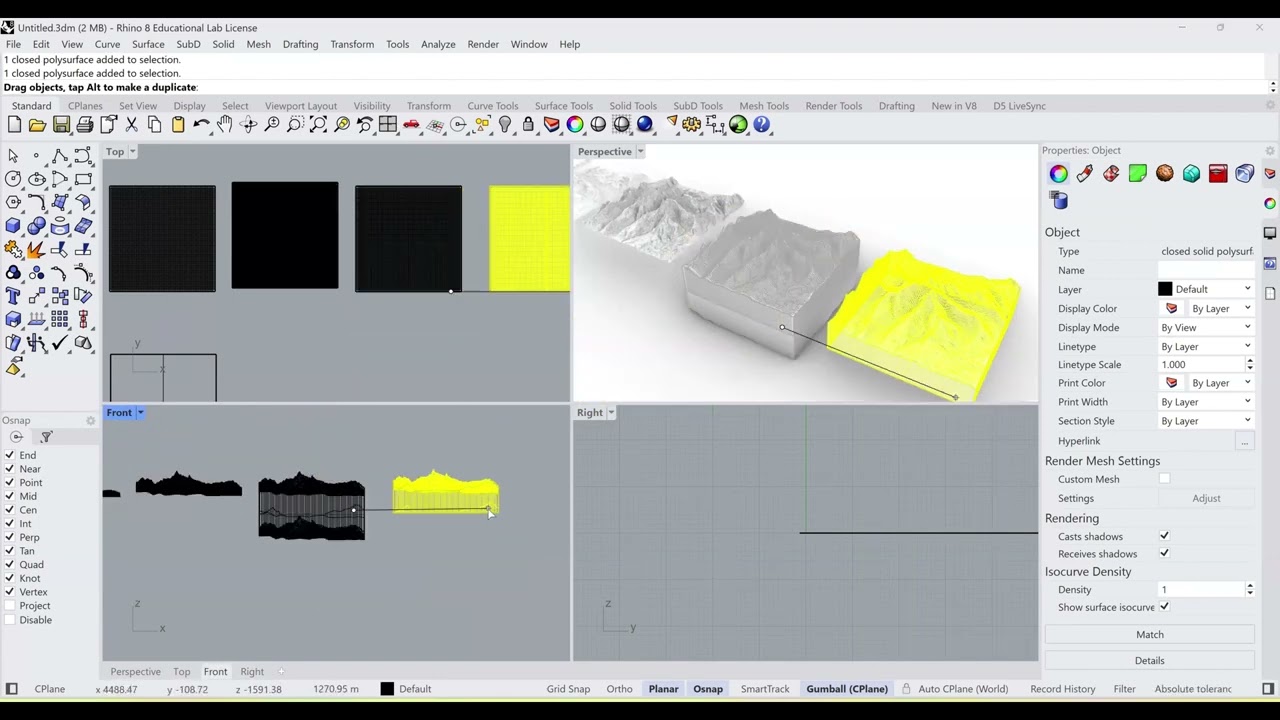Open the color wheel icon in toolbar
Screen dimensions: 1280x720
tap(575, 125)
